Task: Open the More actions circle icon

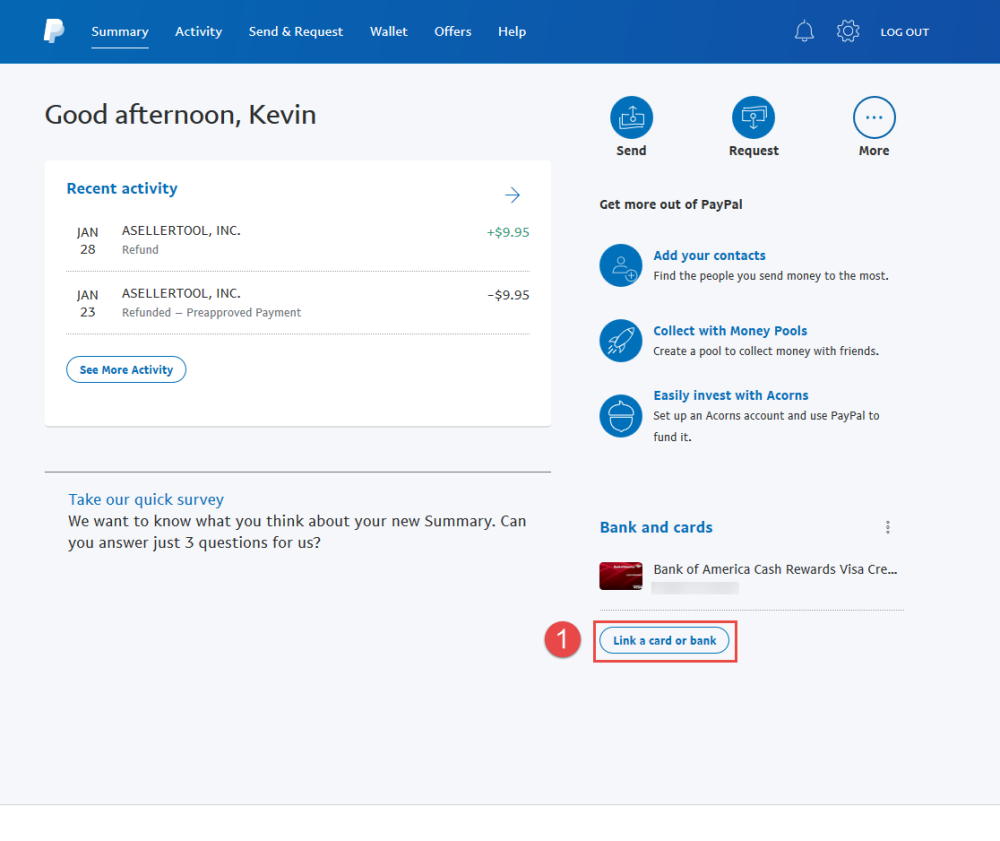Action: pos(874,117)
